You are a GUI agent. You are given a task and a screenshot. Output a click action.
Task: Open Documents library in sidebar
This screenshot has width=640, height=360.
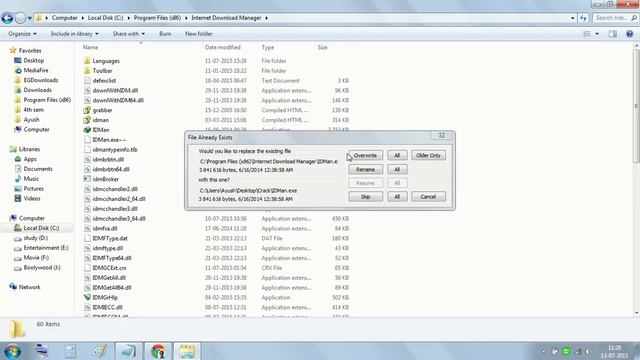(38, 169)
